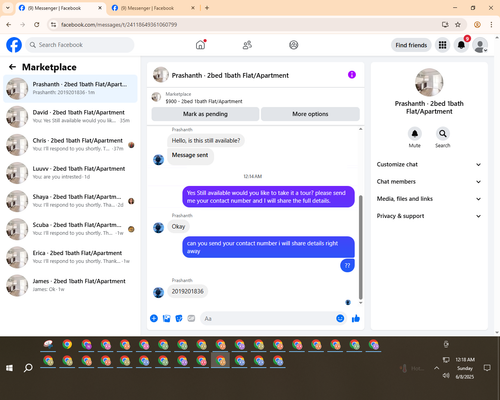Send a thumbs-up like
The width and height of the screenshot is (500, 400).
pyautogui.click(x=356, y=318)
